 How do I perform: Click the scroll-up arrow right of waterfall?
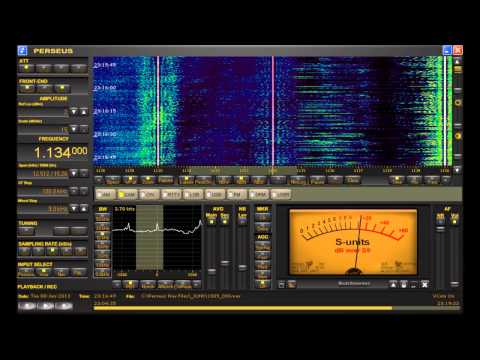point(457,61)
